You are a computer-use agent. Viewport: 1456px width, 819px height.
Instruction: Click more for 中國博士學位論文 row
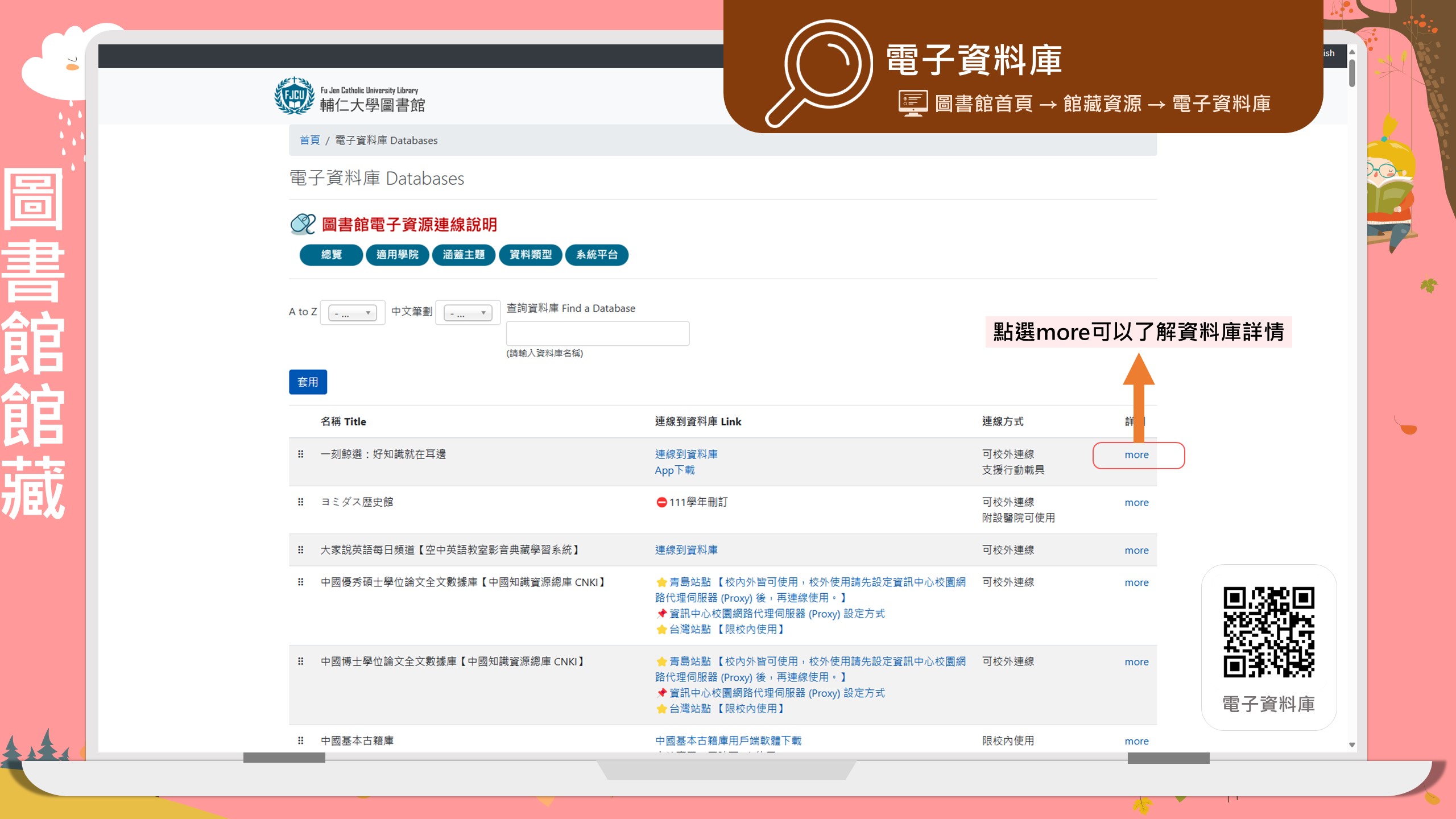(1136, 661)
